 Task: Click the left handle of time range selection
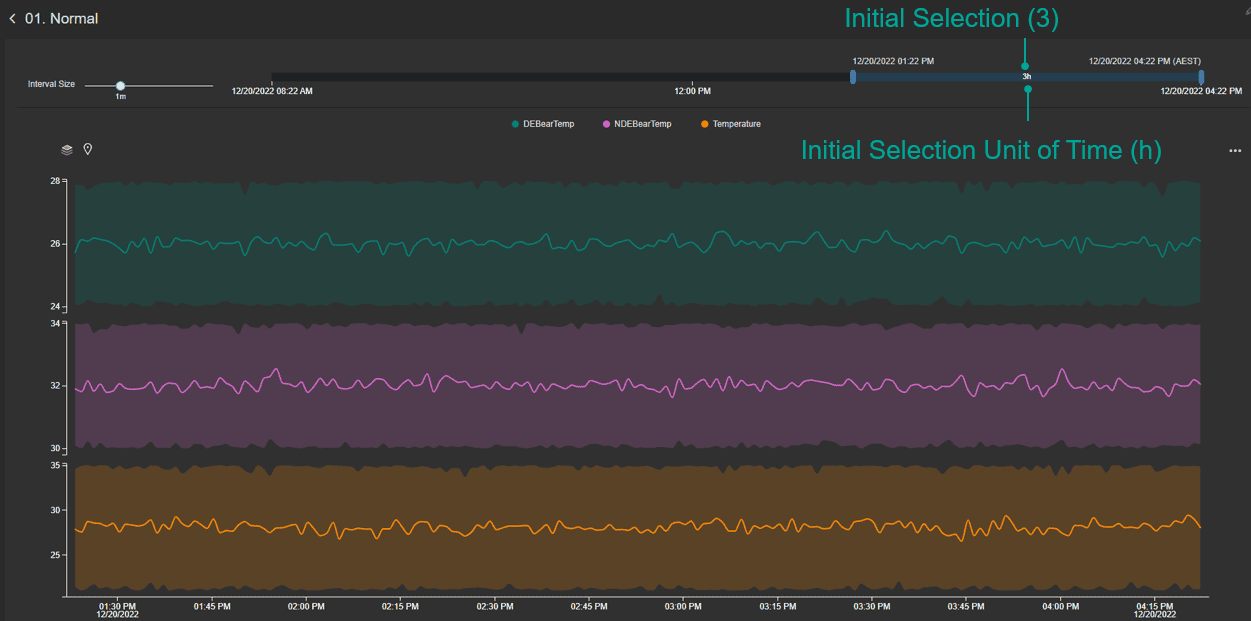(x=853, y=77)
